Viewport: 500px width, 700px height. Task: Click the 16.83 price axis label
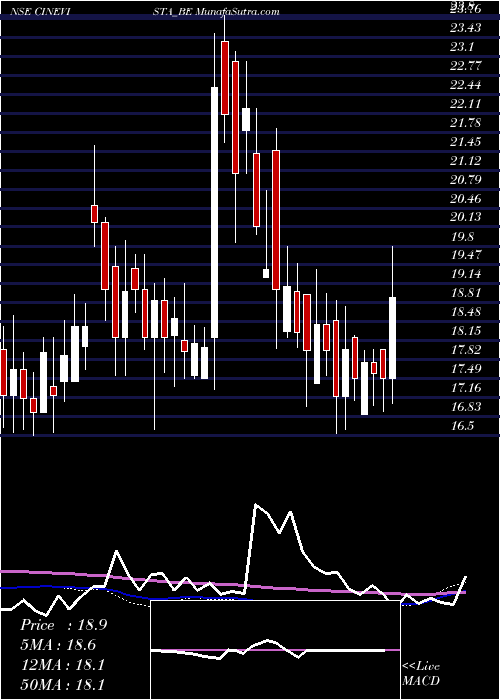(466, 407)
